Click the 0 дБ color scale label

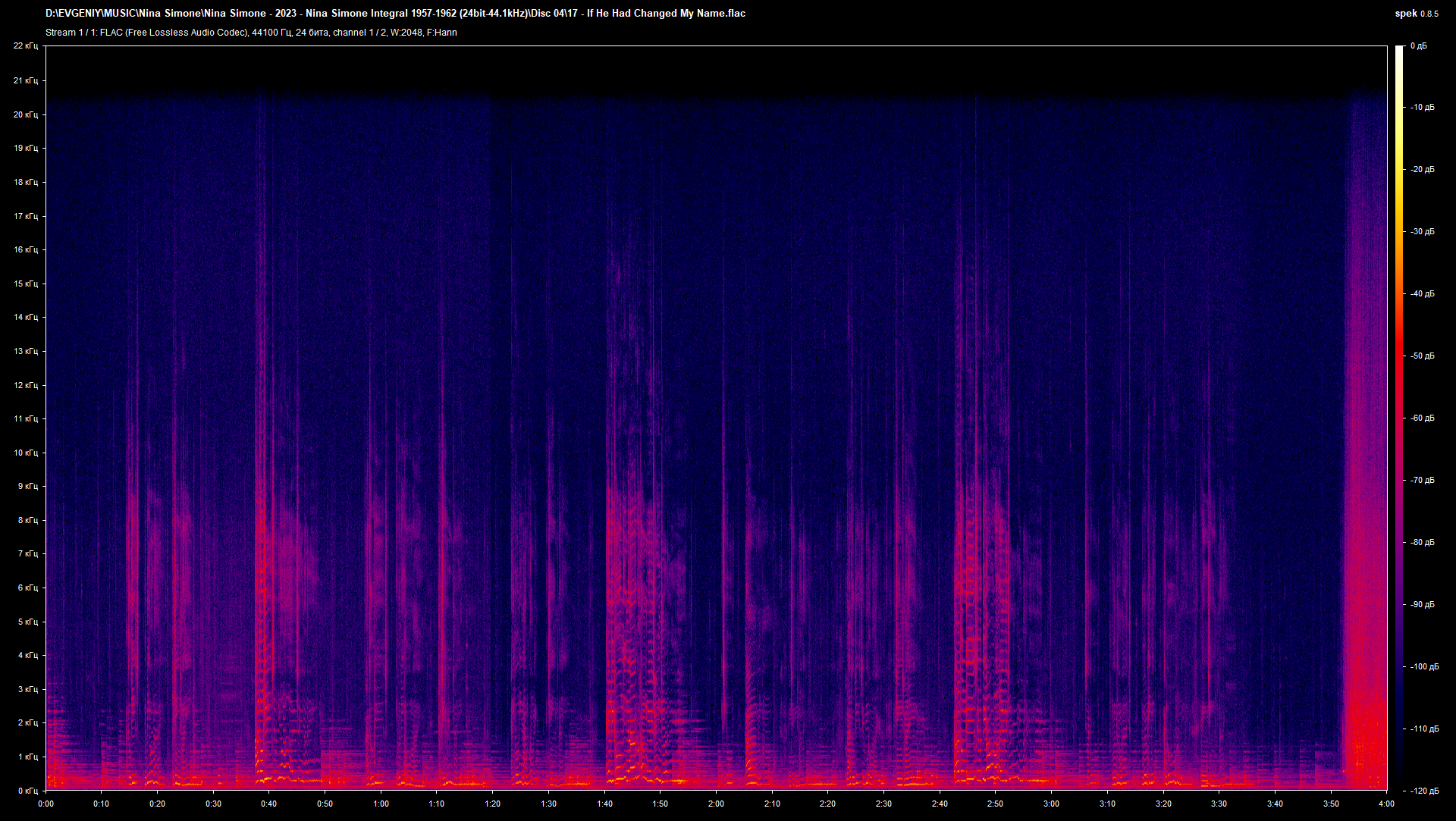tap(1418, 46)
